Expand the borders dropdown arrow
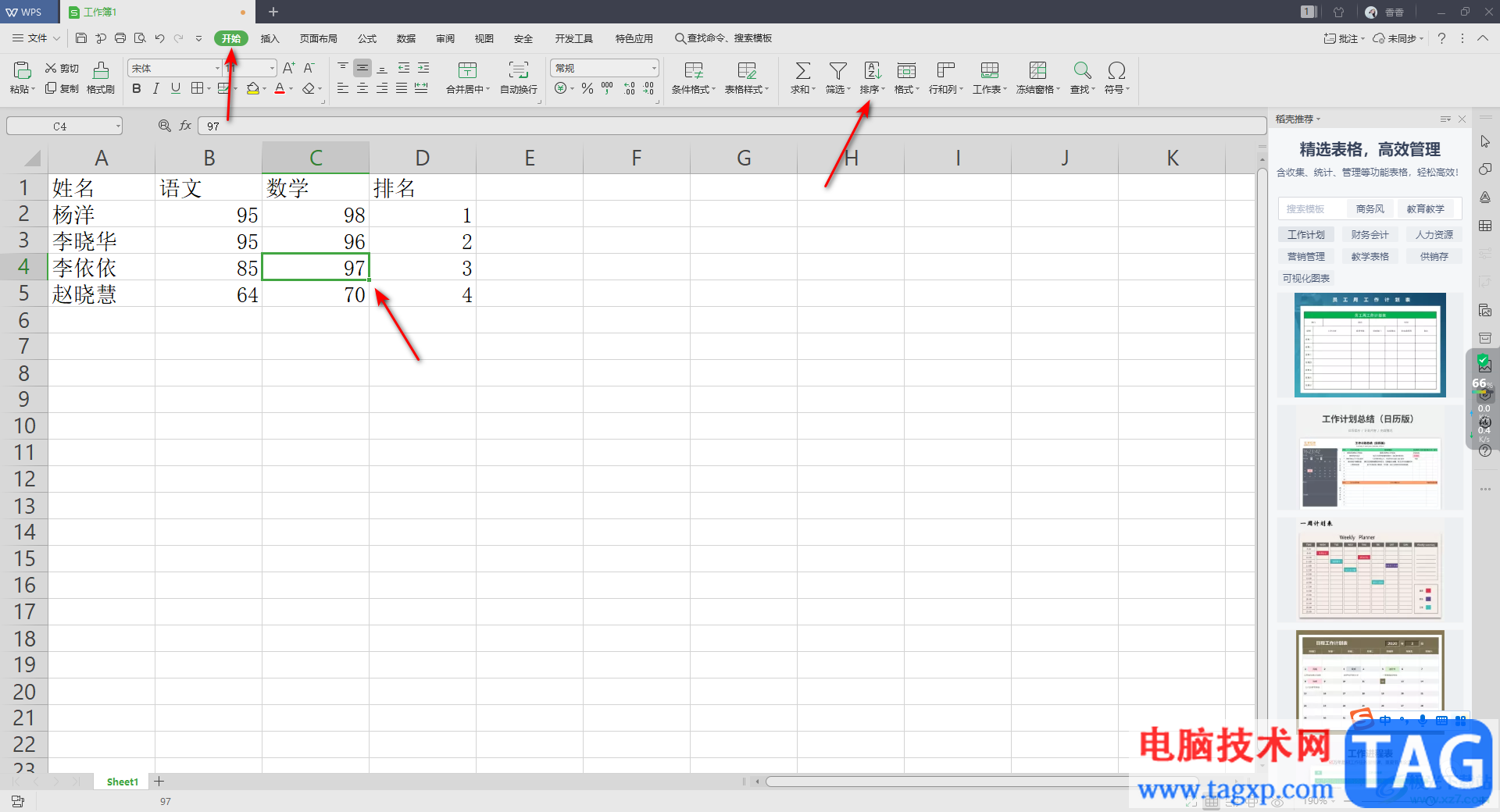 click(209, 89)
